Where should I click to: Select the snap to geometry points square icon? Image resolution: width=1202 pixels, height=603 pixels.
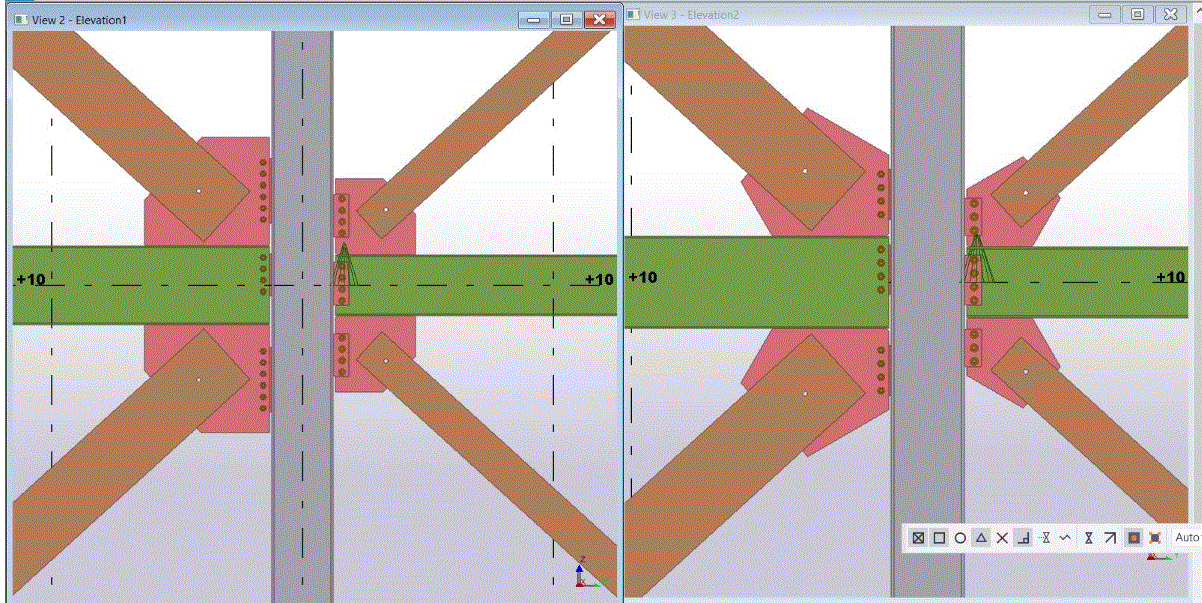click(938, 539)
